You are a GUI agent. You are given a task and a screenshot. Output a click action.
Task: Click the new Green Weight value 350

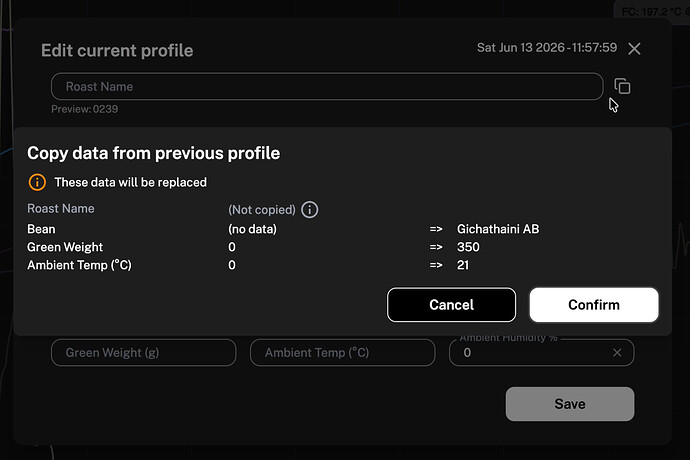(468, 247)
